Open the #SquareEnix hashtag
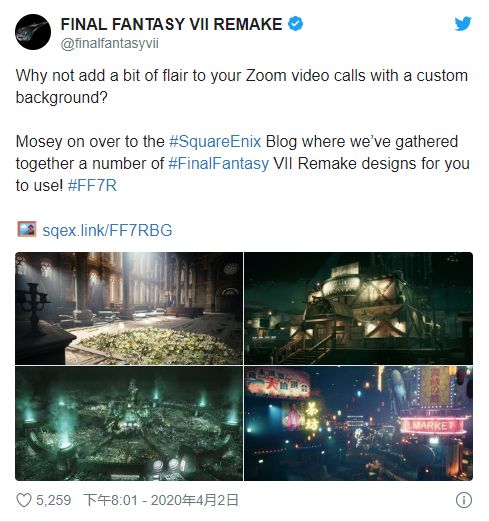The width and height of the screenshot is (489, 522). tap(215, 141)
